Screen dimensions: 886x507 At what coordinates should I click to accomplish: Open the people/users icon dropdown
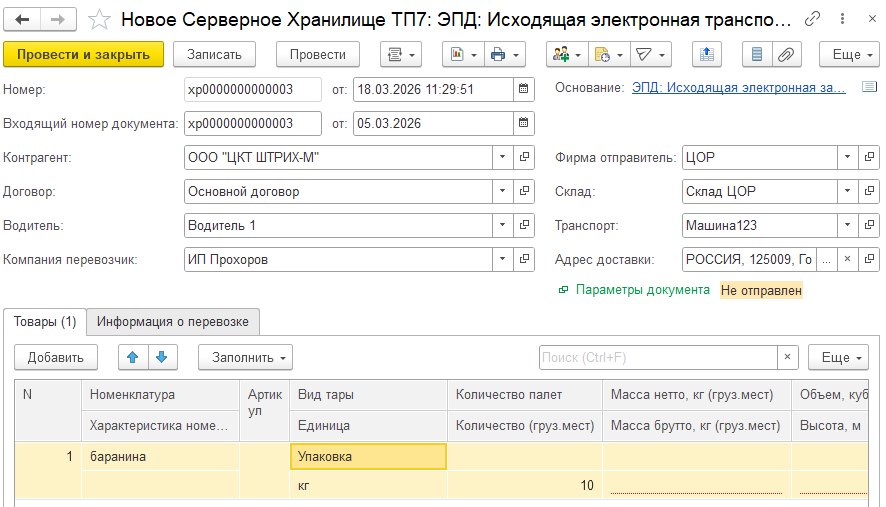coord(567,54)
